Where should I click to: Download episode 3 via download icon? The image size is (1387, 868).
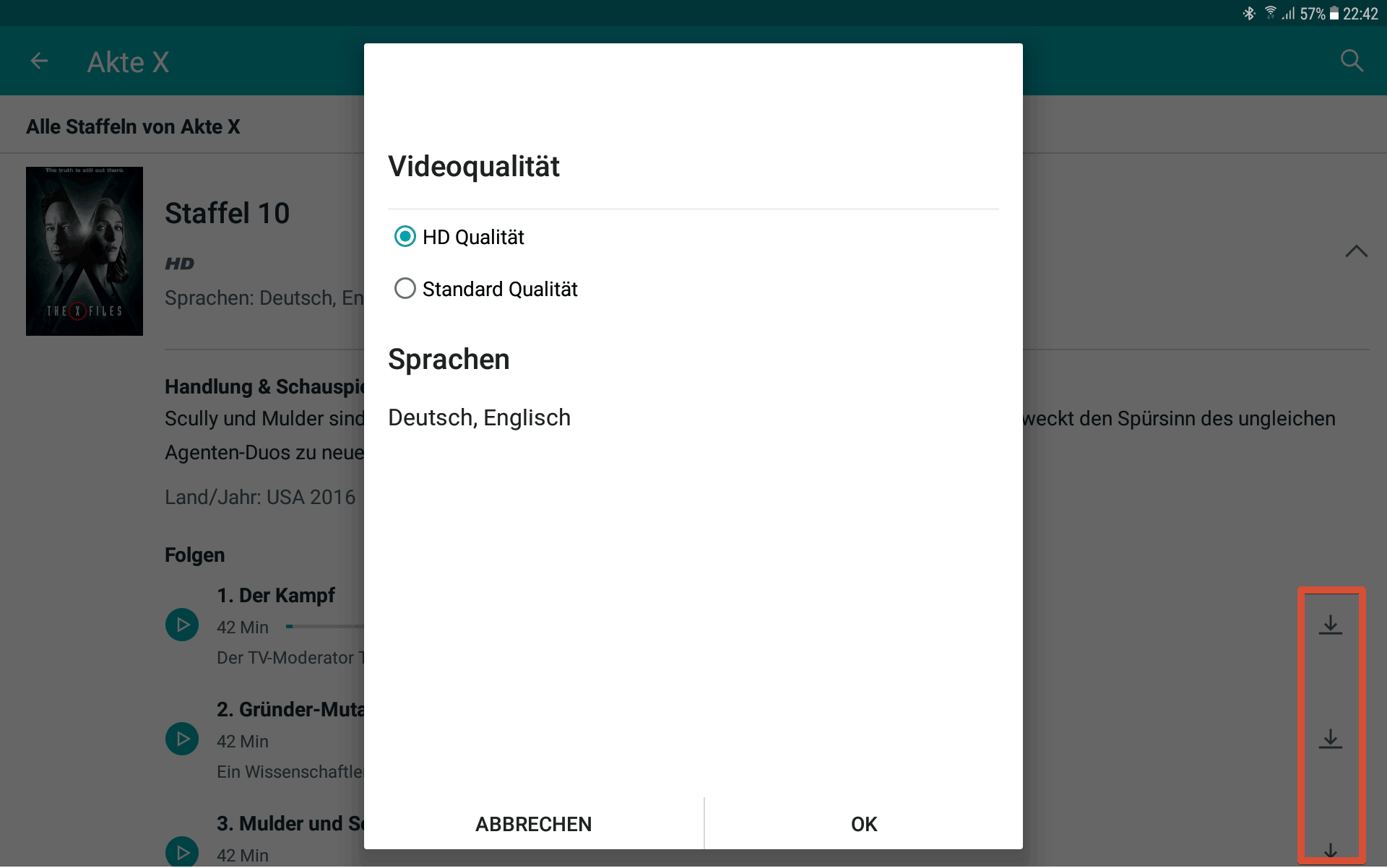click(x=1330, y=851)
